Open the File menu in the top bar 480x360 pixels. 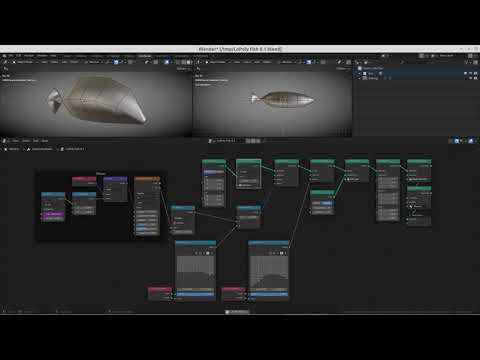coord(11,56)
